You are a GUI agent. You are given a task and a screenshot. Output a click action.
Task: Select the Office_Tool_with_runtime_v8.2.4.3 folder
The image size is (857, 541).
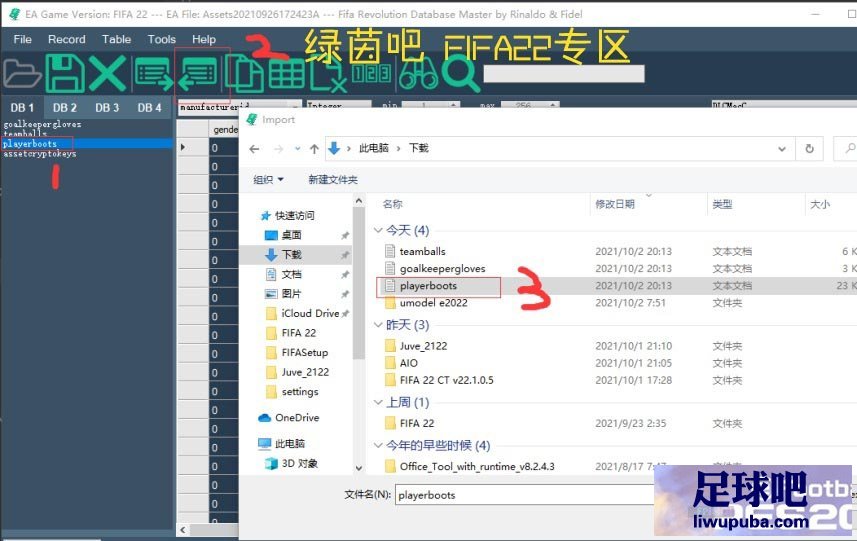pos(477,466)
